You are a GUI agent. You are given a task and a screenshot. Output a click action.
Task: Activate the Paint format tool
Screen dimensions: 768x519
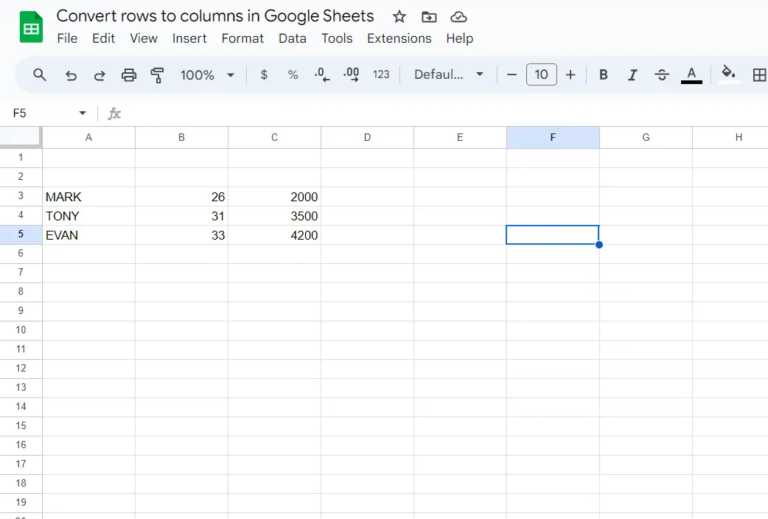tap(157, 75)
